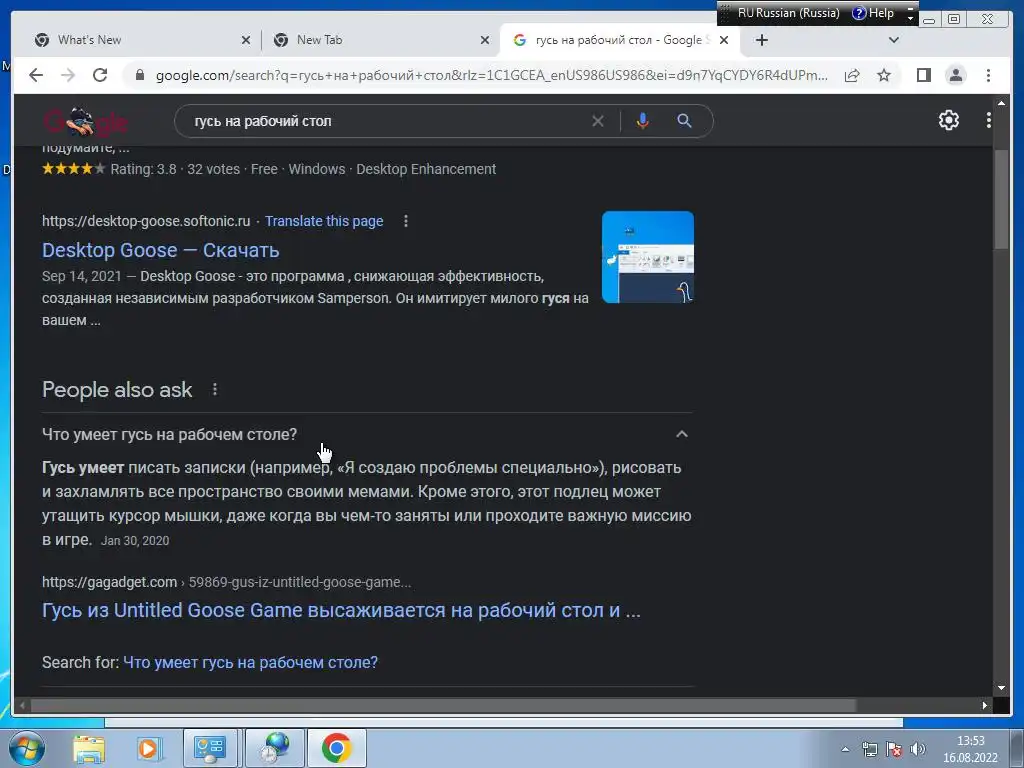Screen dimensions: 1024x768
Task: Open People also ask options dots
Action: point(215,390)
